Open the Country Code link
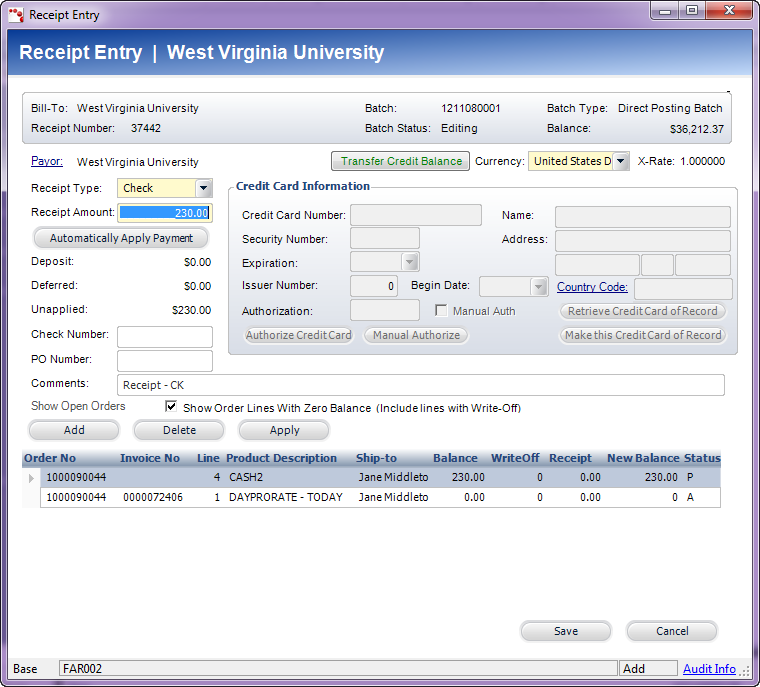 [592, 287]
